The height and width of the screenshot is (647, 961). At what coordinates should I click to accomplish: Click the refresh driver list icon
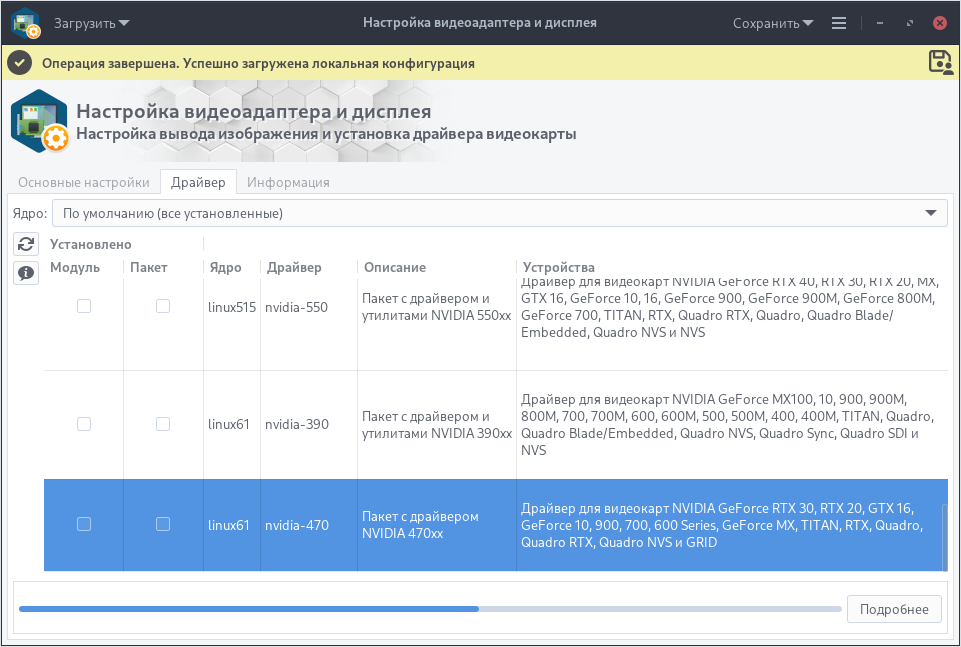point(26,244)
